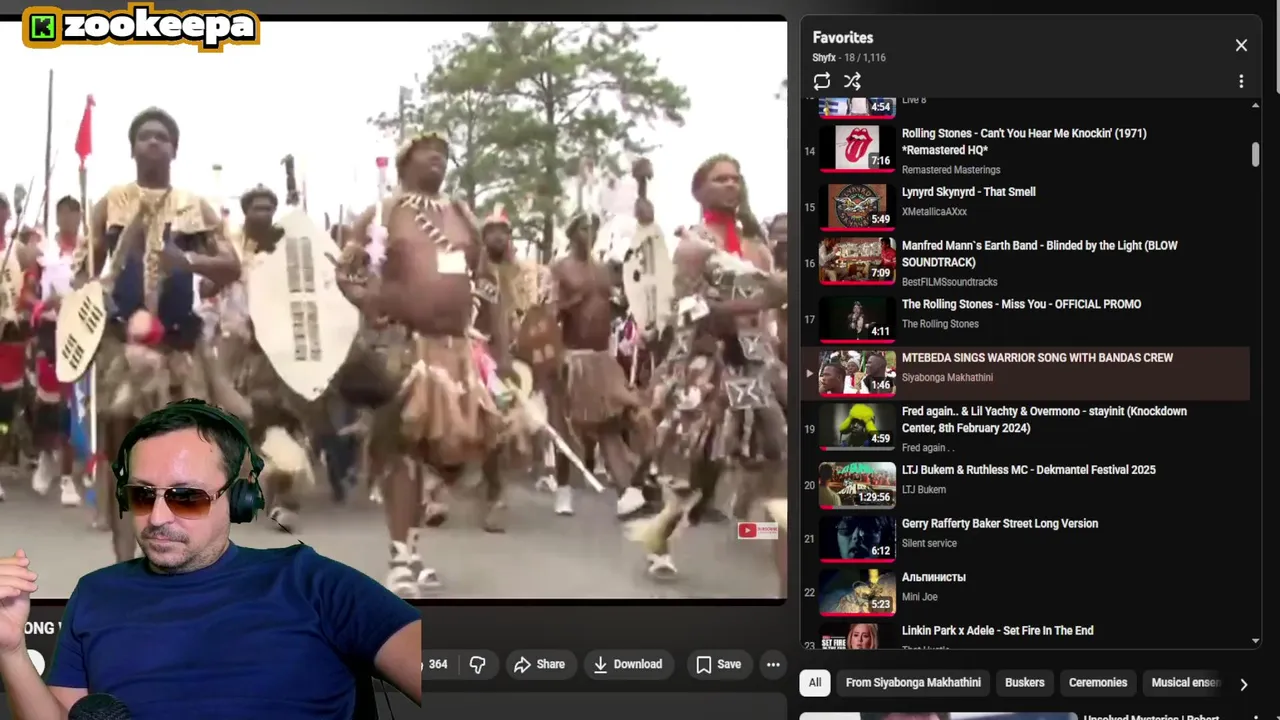Open Manfred Mann's Blinded by the Light thumbnail
The height and width of the screenshot is (720, 1280).
click(857, 260)
